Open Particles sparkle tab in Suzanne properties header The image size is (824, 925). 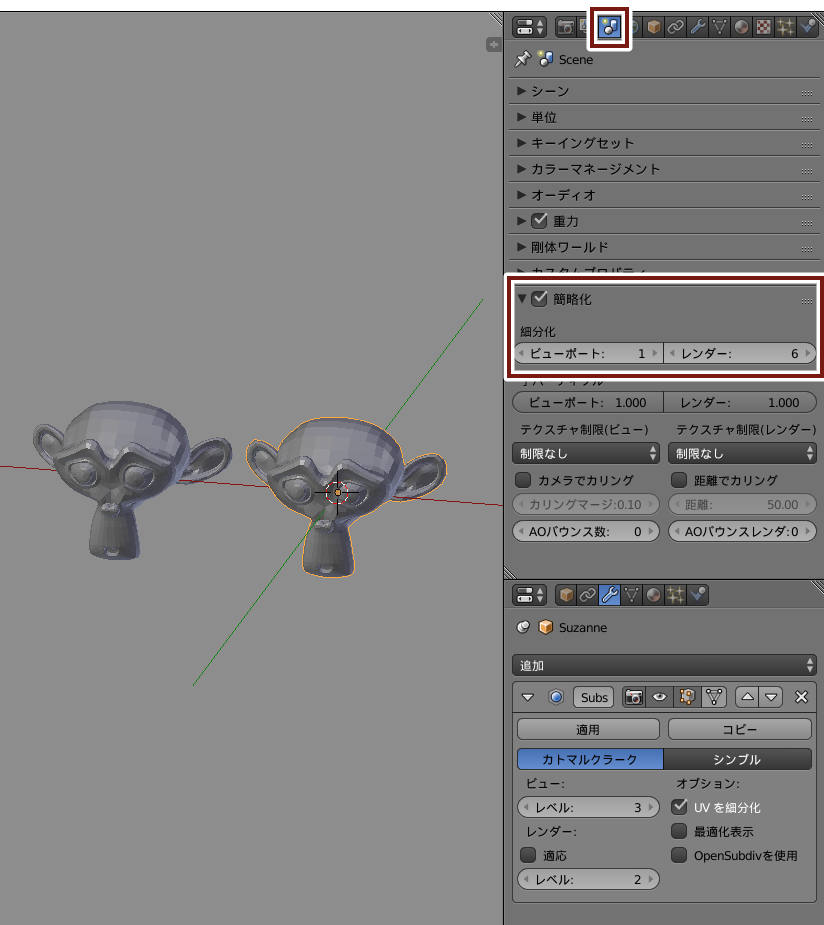675,595
